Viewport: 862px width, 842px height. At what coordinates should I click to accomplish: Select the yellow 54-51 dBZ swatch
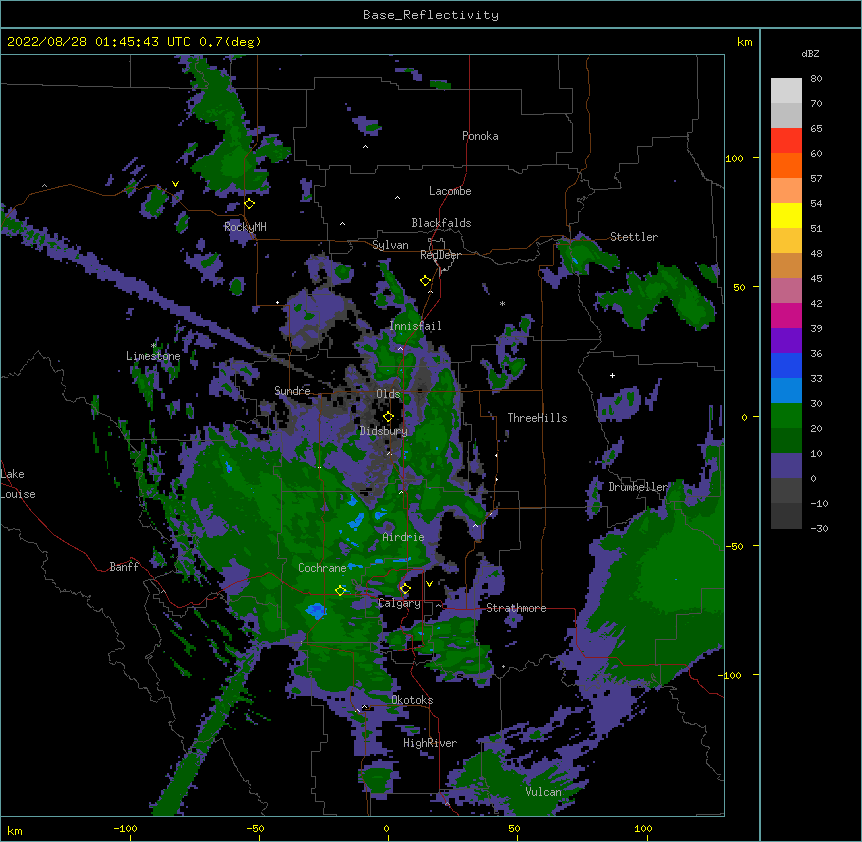786,215
